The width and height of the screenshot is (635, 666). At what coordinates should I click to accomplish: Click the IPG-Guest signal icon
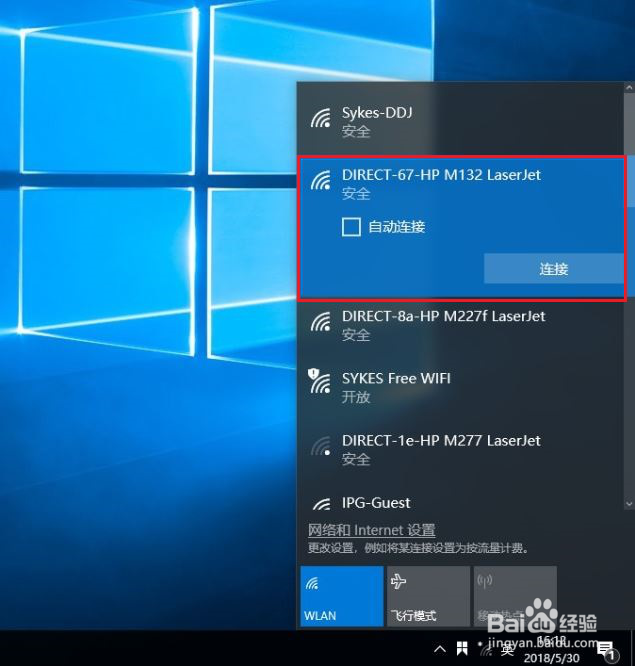(322, 504)
